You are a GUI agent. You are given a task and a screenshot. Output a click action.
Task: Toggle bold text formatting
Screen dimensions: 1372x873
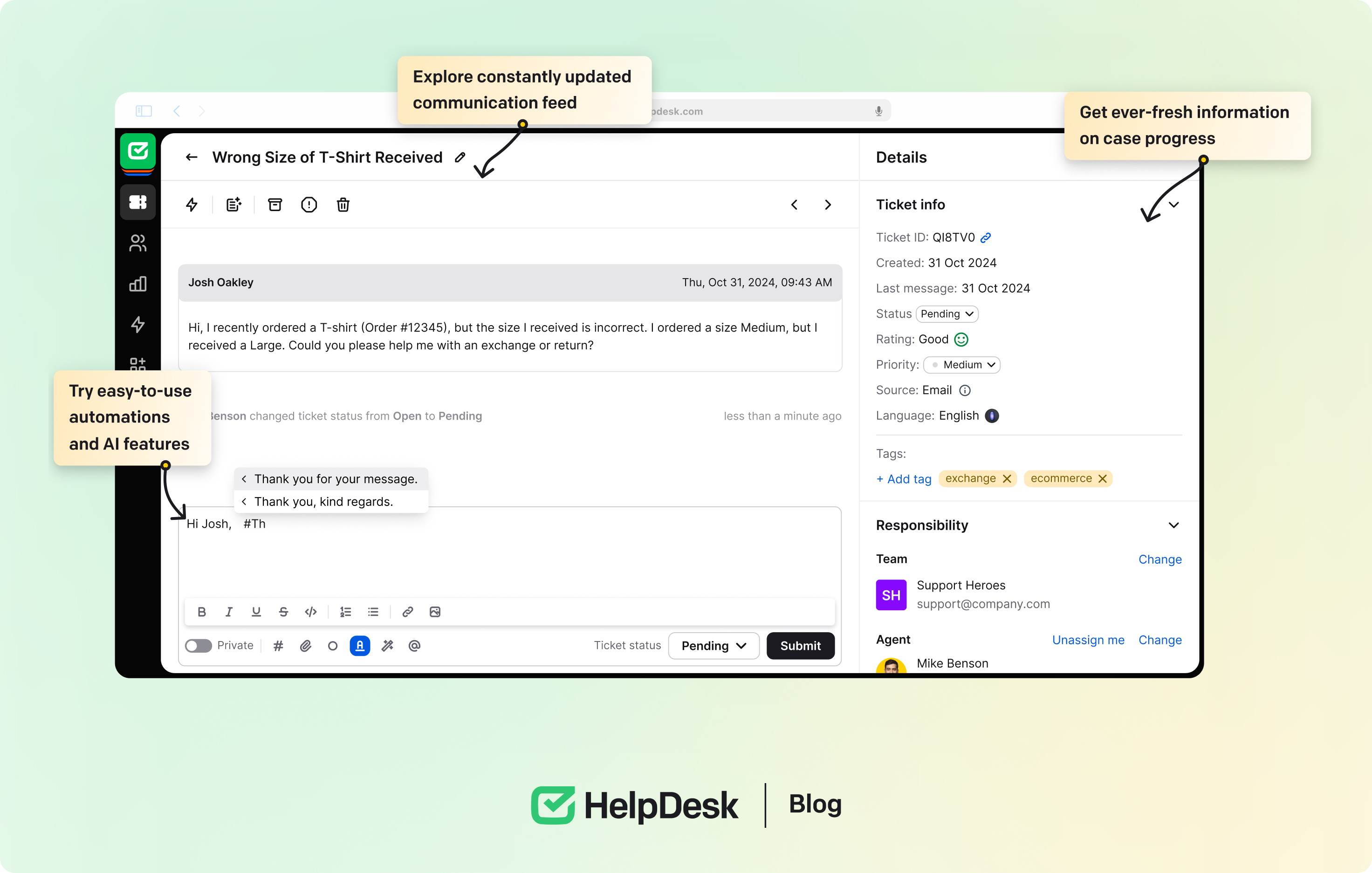[201, 612]
